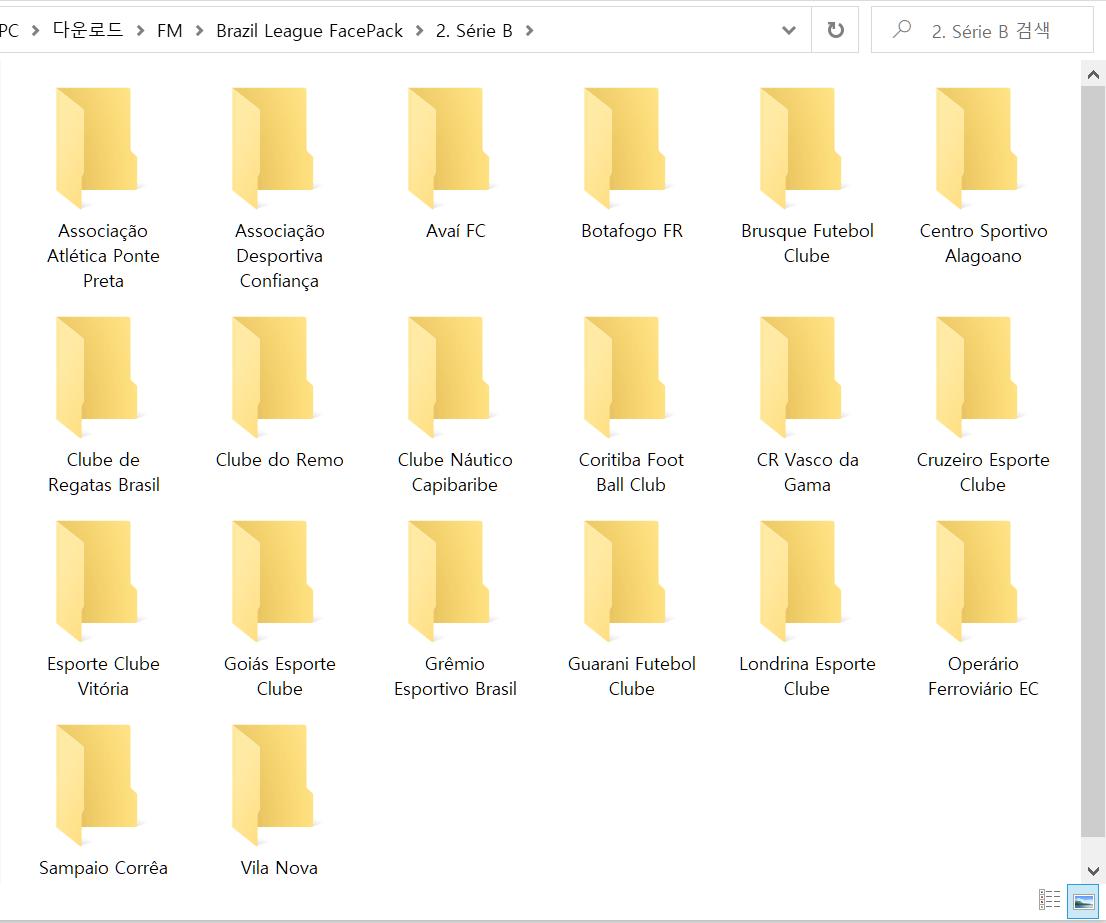Click the Esporte Clube Vitória name label

103,676
